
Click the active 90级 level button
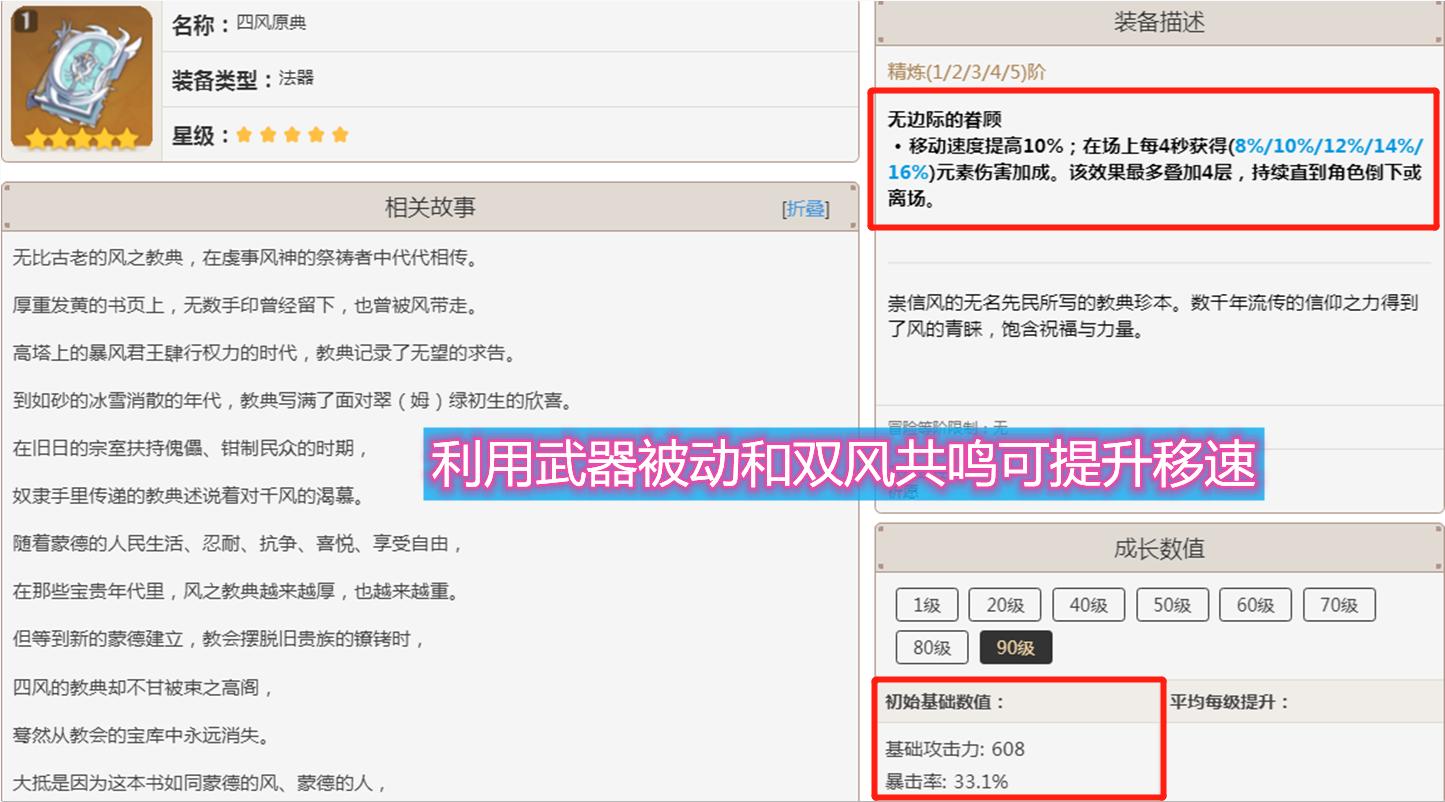pos(1015,648)
